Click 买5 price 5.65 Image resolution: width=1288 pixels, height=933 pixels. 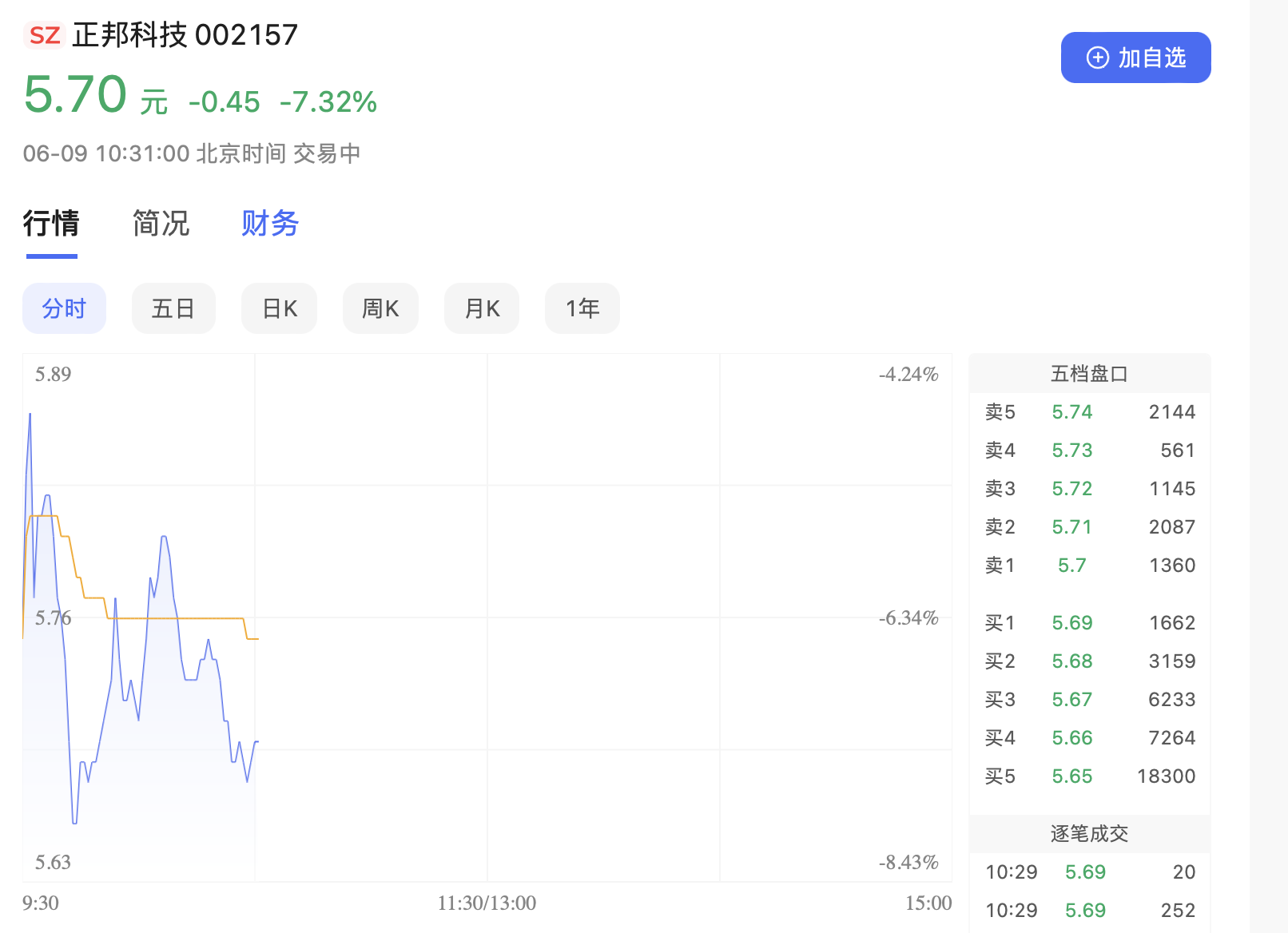click(x=1071, y=776)
